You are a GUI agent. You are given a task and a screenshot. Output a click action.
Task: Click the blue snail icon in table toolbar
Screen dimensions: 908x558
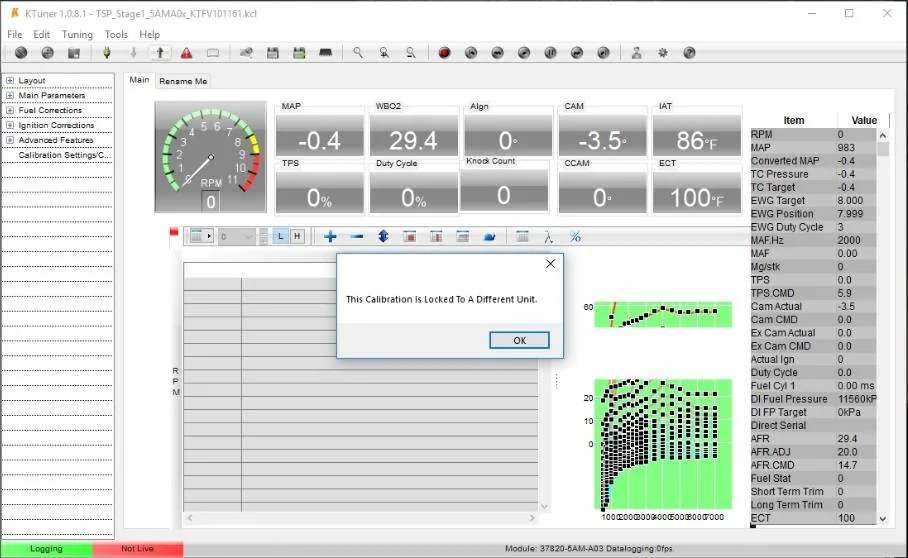(489, 236)
